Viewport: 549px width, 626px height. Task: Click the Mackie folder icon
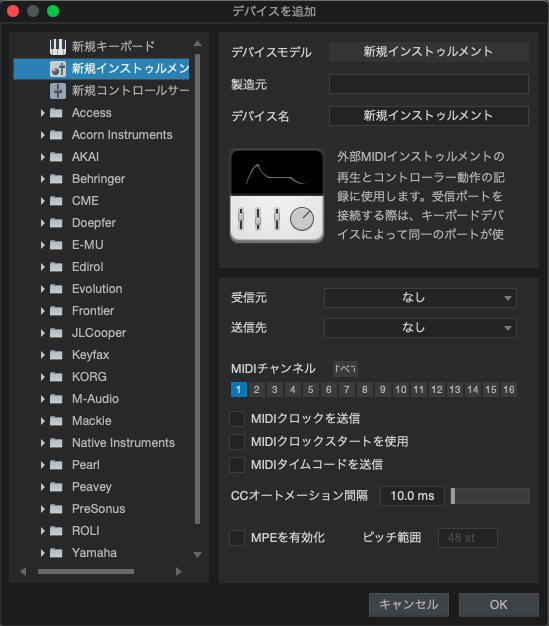click(x=56, y=420)
